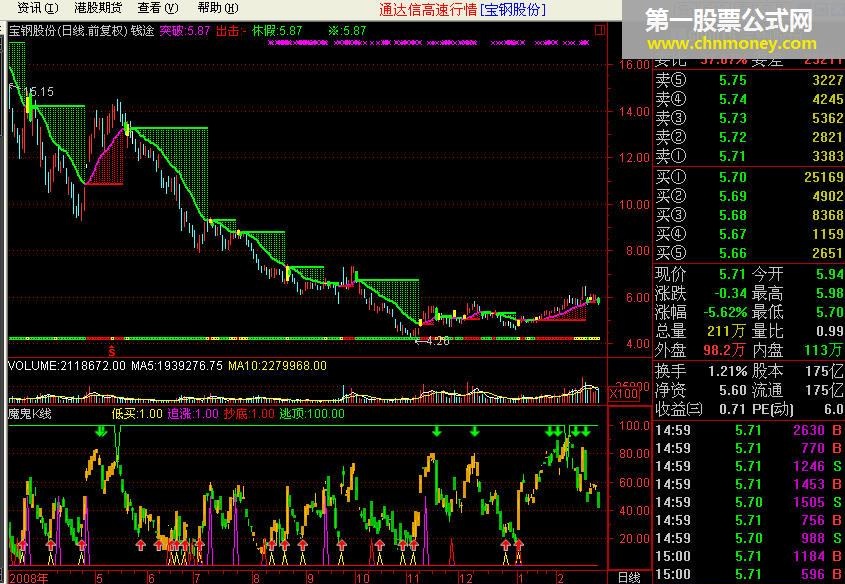The image size is (845, 584).
Task: Click the month 11 marker on time axis
Action: pyautogui.click(x=413, y=578)
